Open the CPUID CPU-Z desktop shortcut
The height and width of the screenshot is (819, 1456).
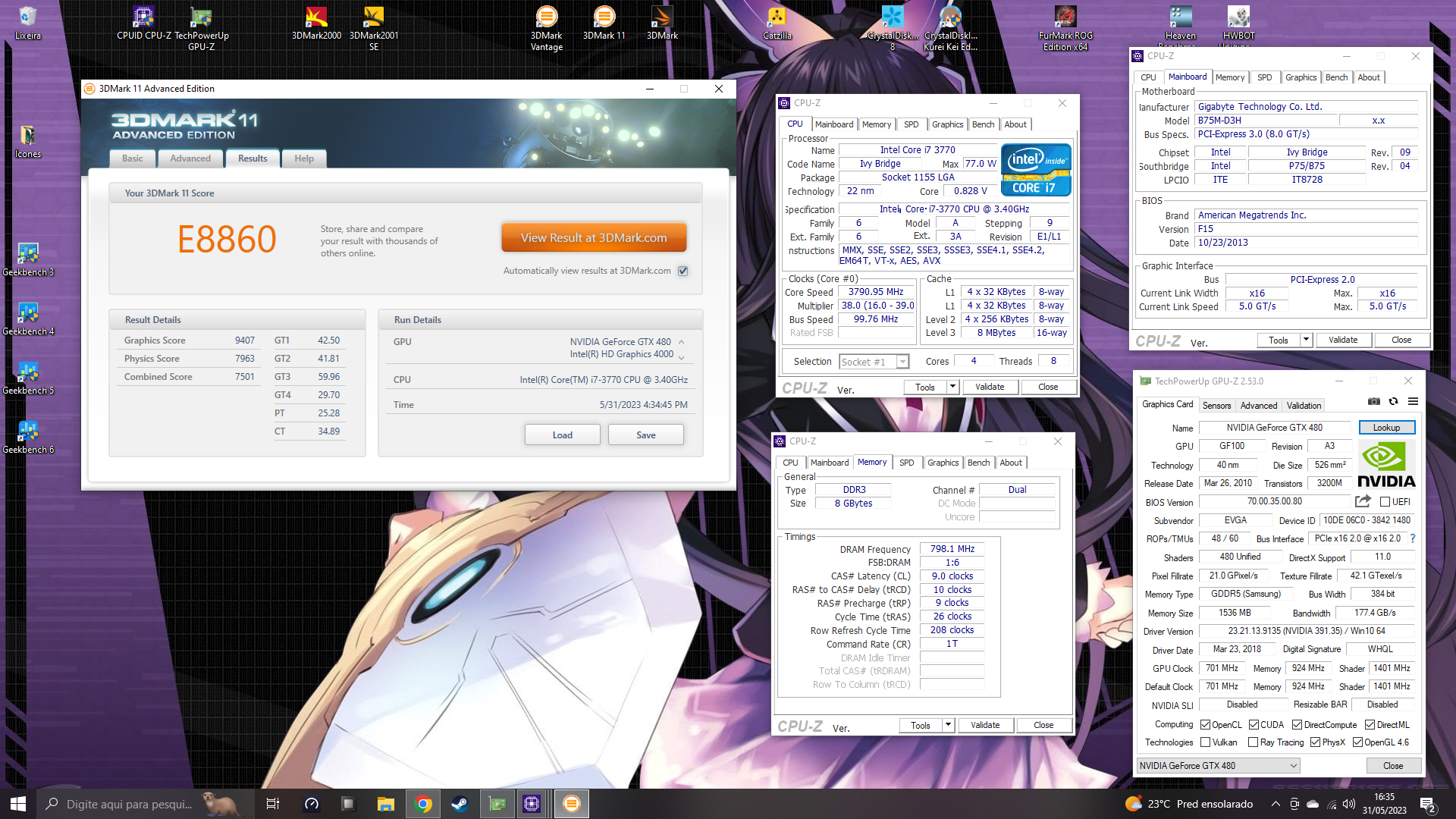144,24
